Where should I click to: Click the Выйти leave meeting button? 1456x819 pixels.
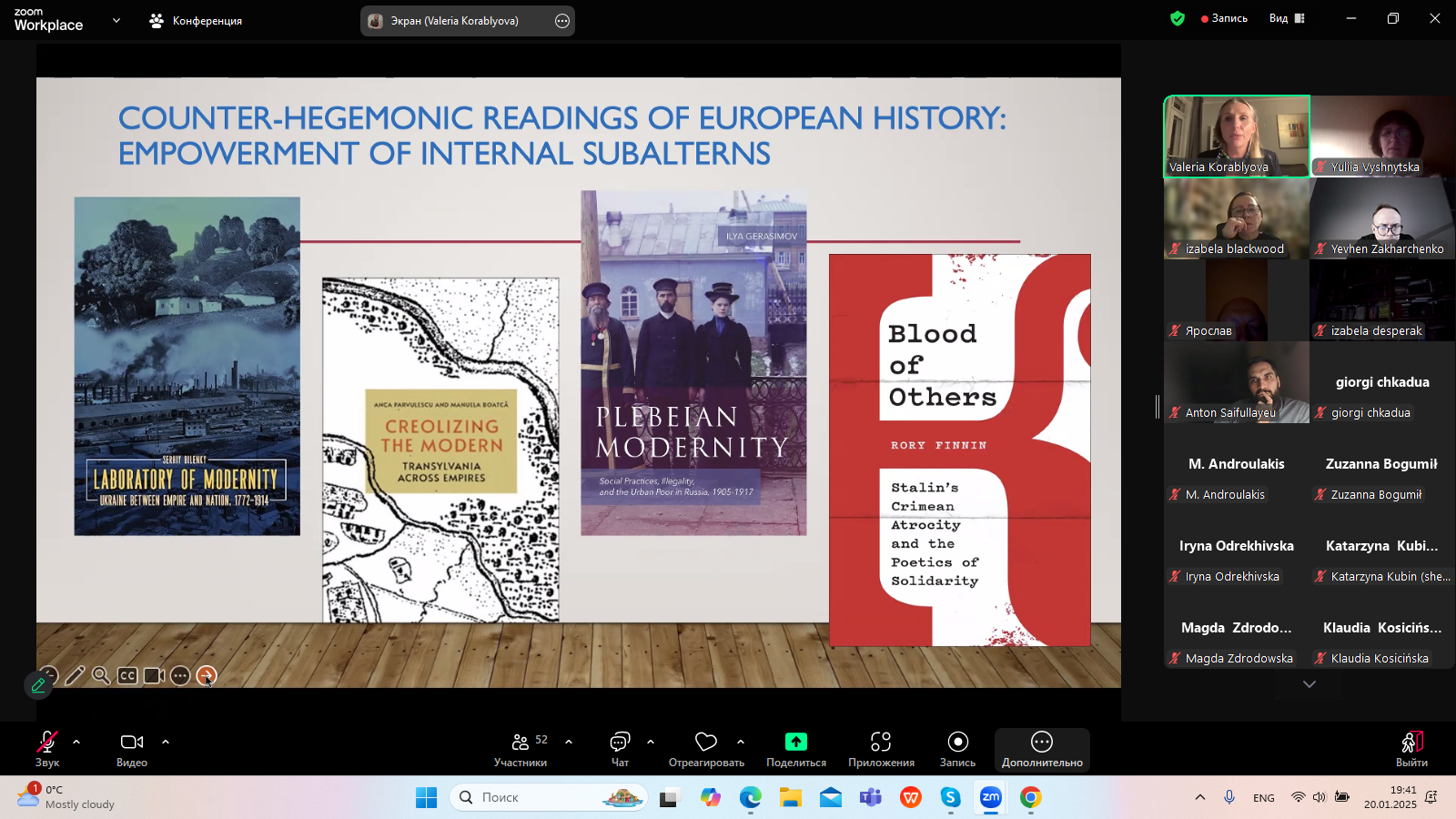[x=1411, y=748]
